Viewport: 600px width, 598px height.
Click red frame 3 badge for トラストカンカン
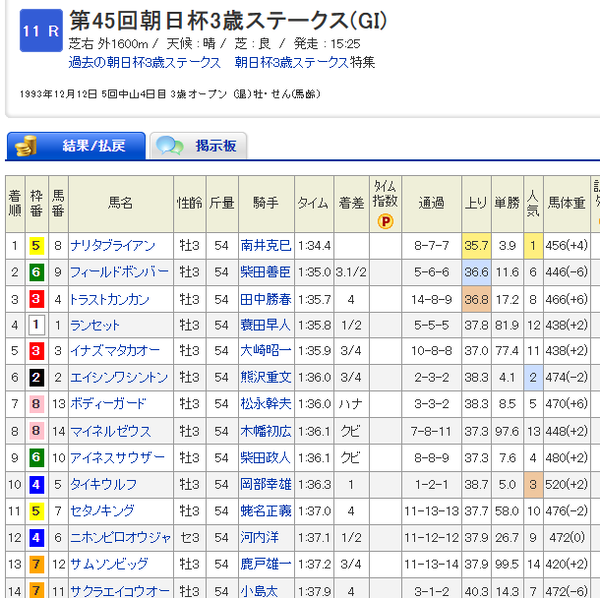click(x=36, y=299)
